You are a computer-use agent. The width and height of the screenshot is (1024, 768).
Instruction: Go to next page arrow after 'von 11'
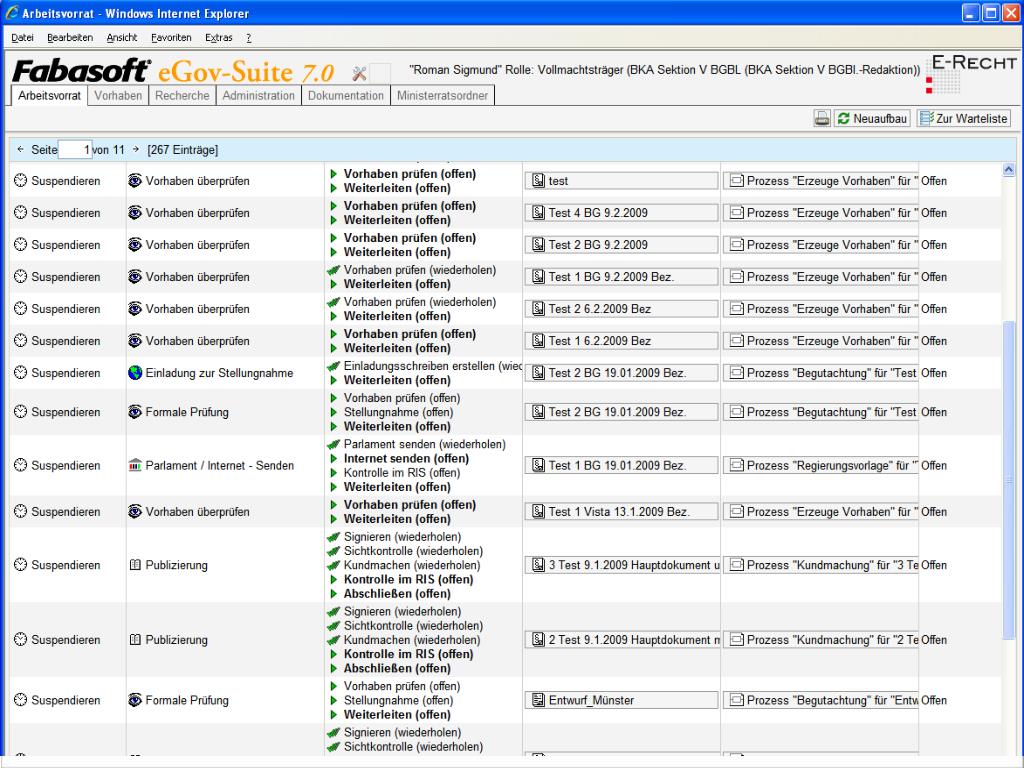(x=135, y=150)
